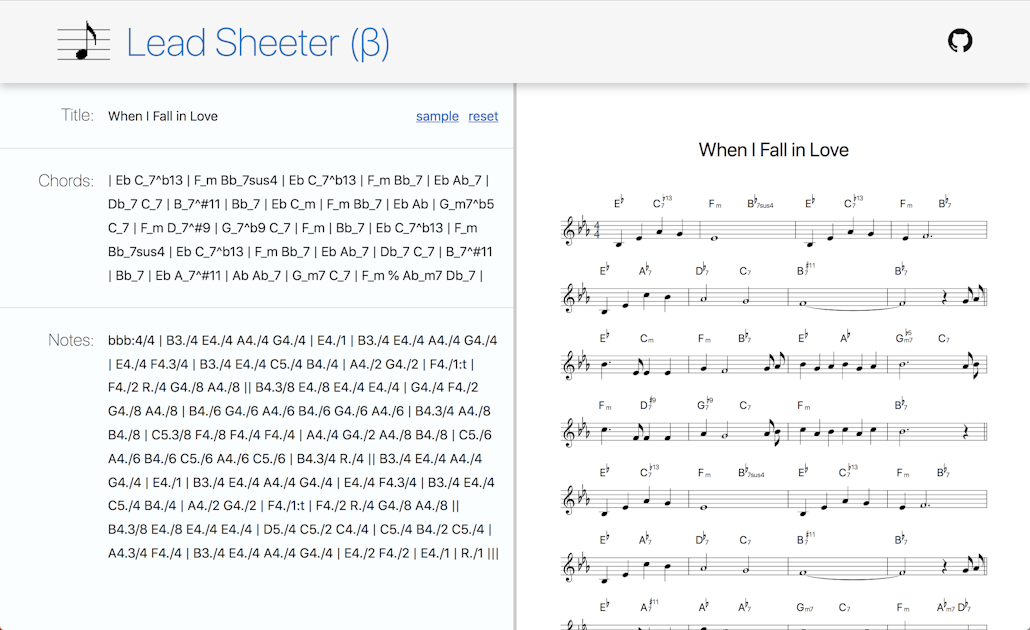Click the Gm7b5 chord symbol on third staff
The height and width of the screenshot is (630, 1030).
pos(904,337)
